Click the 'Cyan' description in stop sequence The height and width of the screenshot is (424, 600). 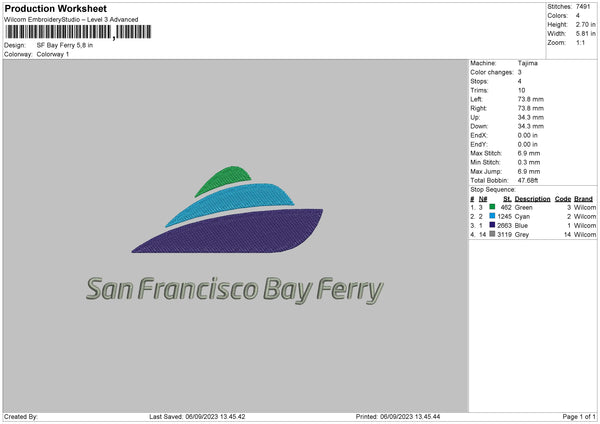click(522, 217)
